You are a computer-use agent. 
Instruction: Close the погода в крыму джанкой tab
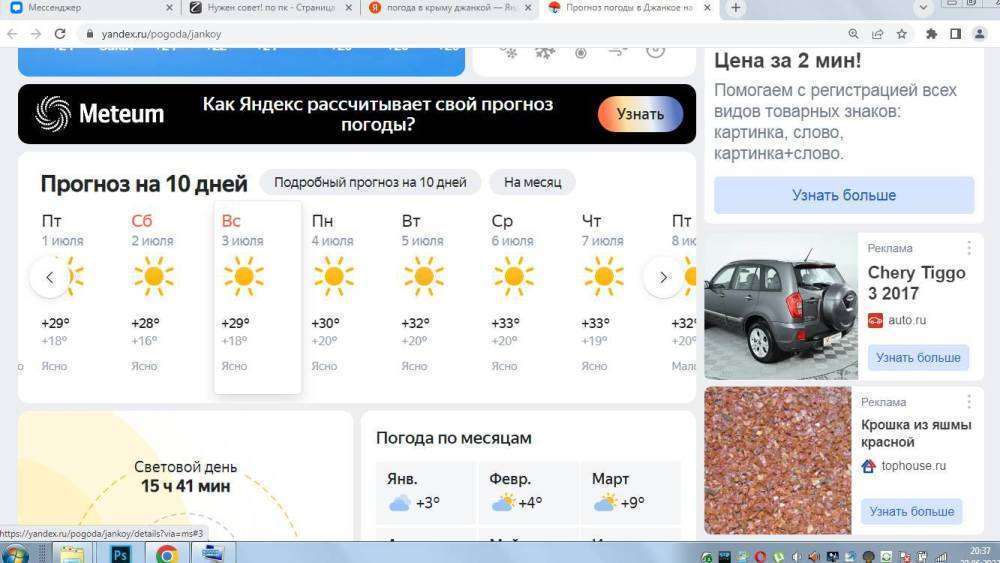pyautogui.click(x=528, y=8)
